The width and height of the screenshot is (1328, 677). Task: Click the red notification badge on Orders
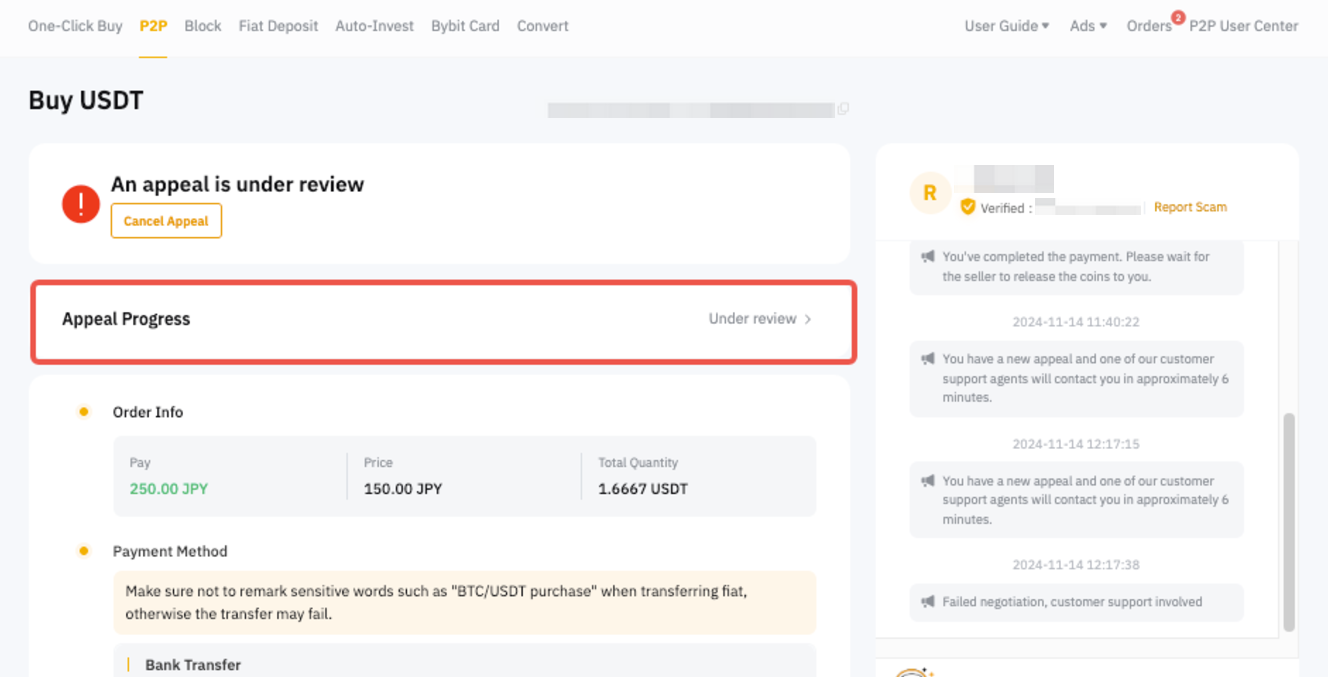(x=1177, y=17)
